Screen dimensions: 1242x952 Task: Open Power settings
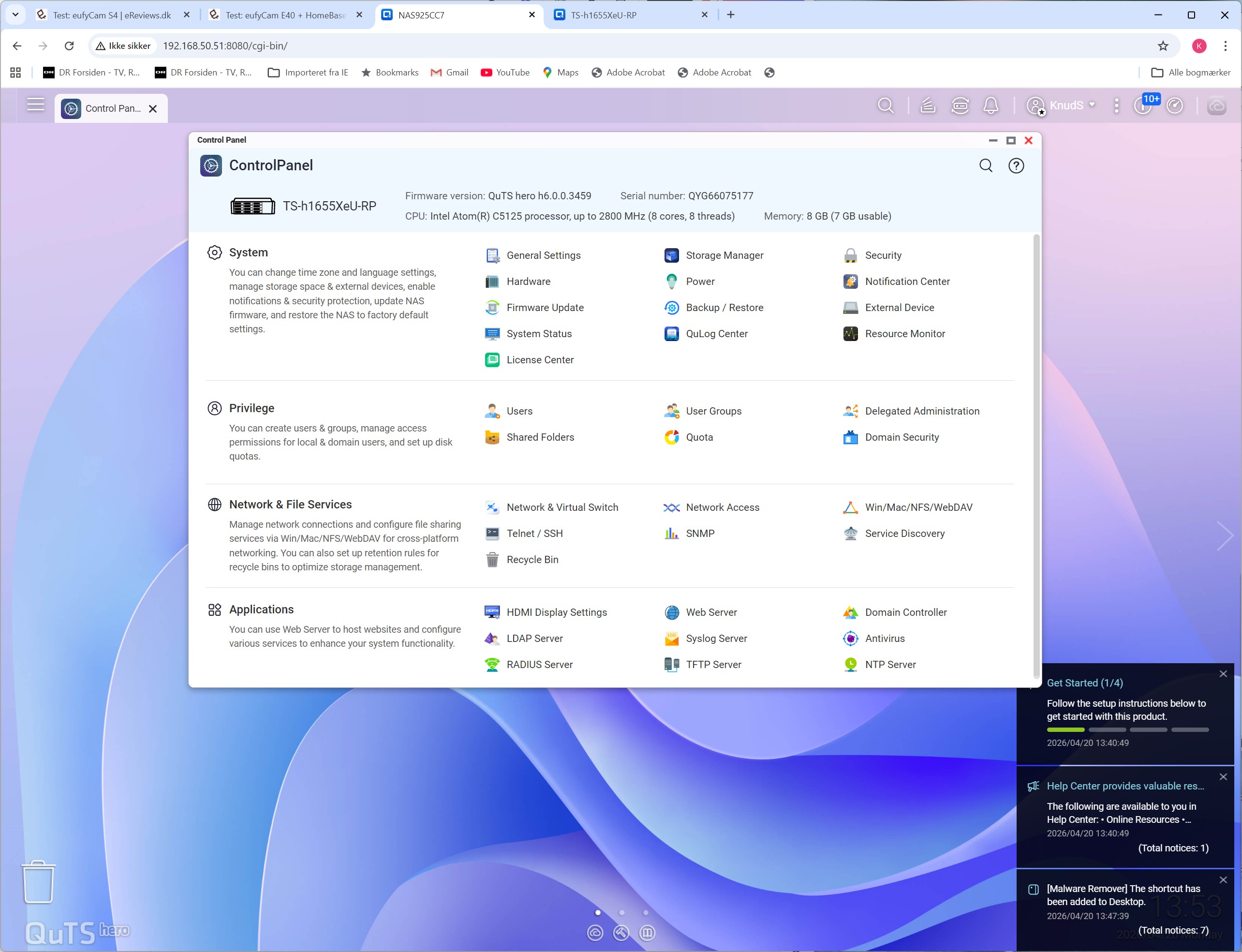coord(690,282)
